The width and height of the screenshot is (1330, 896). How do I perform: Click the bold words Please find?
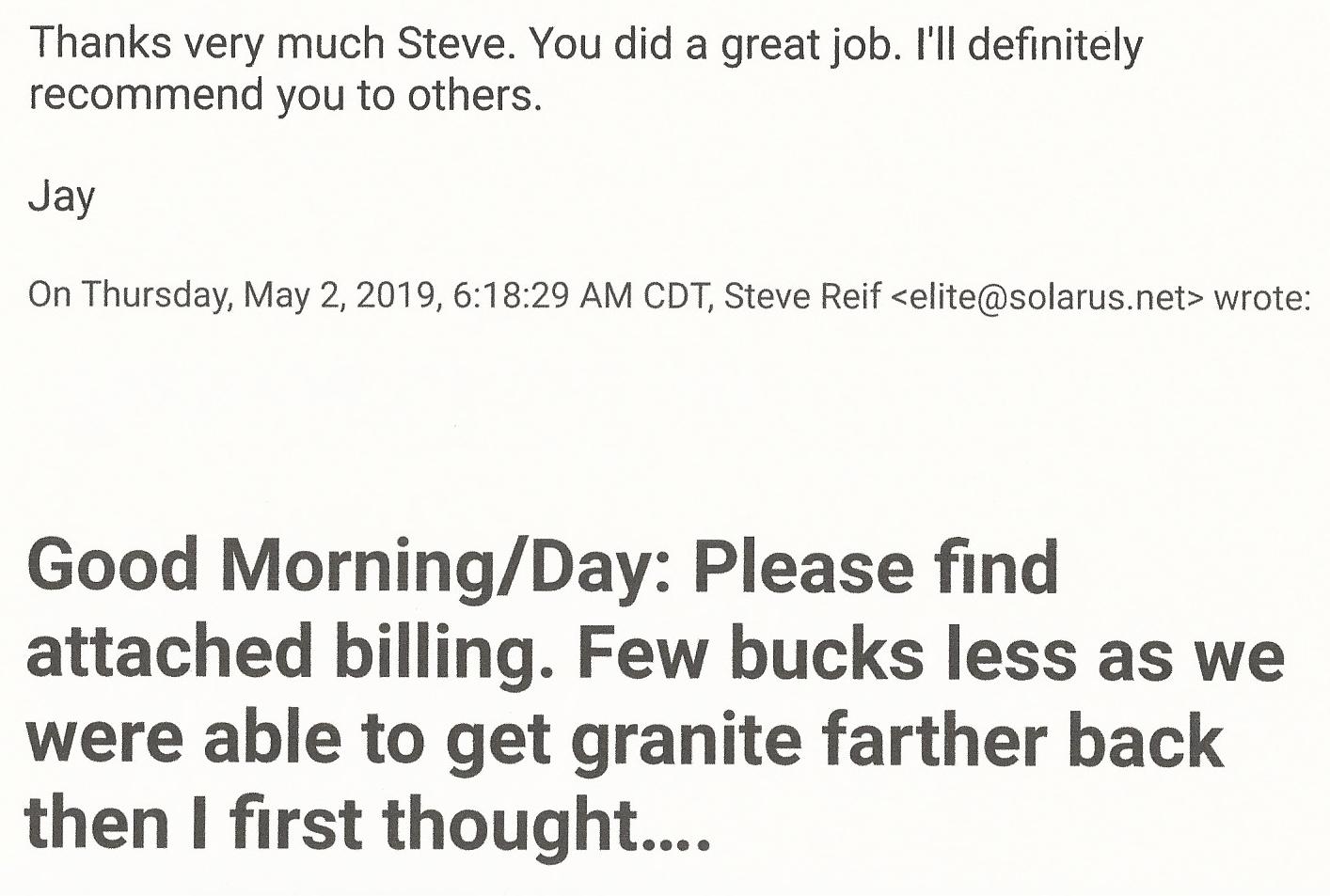click(877, 567)
